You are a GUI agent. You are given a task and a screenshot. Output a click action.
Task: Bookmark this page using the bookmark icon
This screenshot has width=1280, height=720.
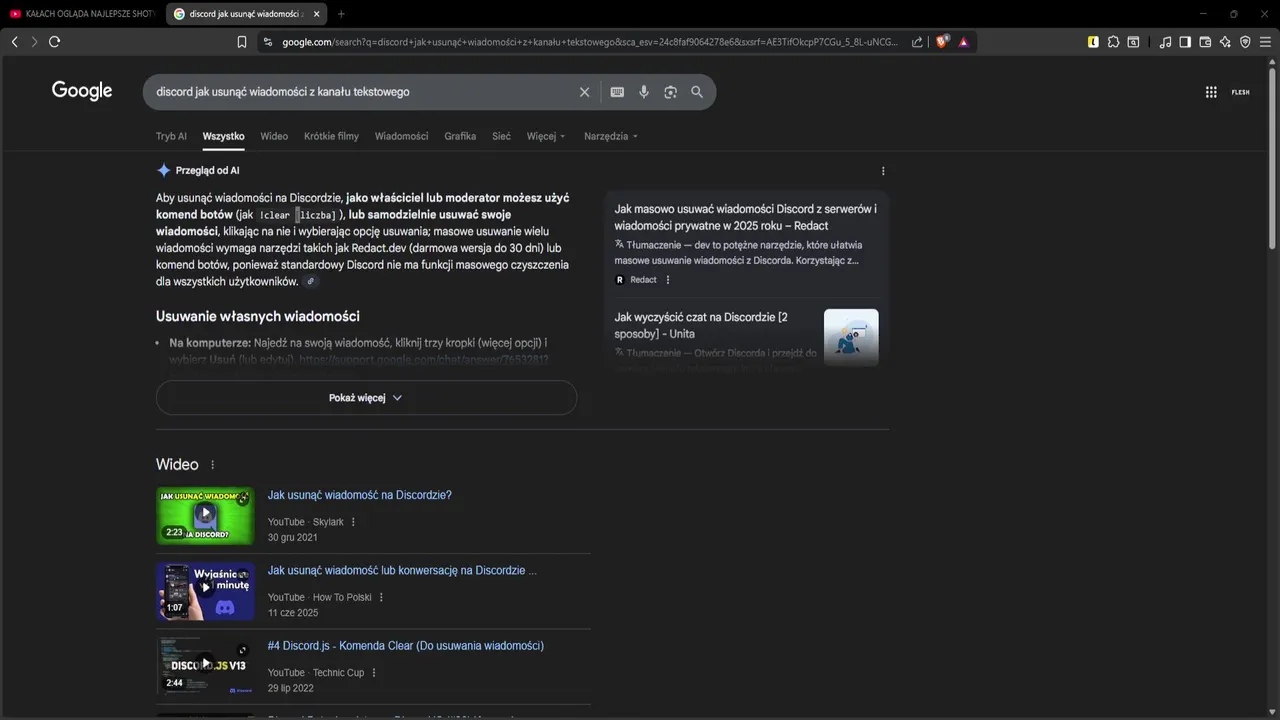tap(242, 42)
